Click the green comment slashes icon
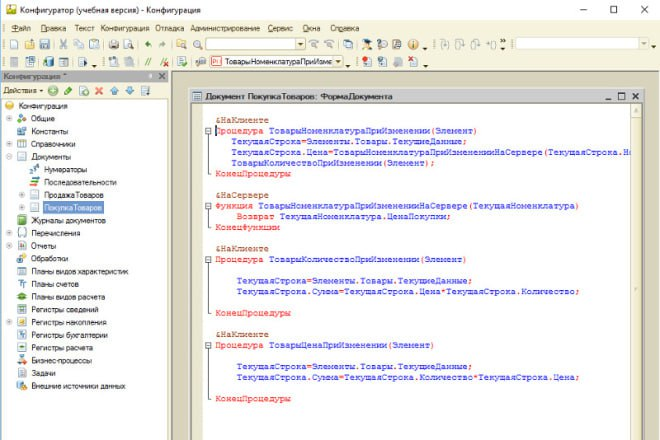The image size is (660, 440). pyautogui.click(x=148, y=62)
